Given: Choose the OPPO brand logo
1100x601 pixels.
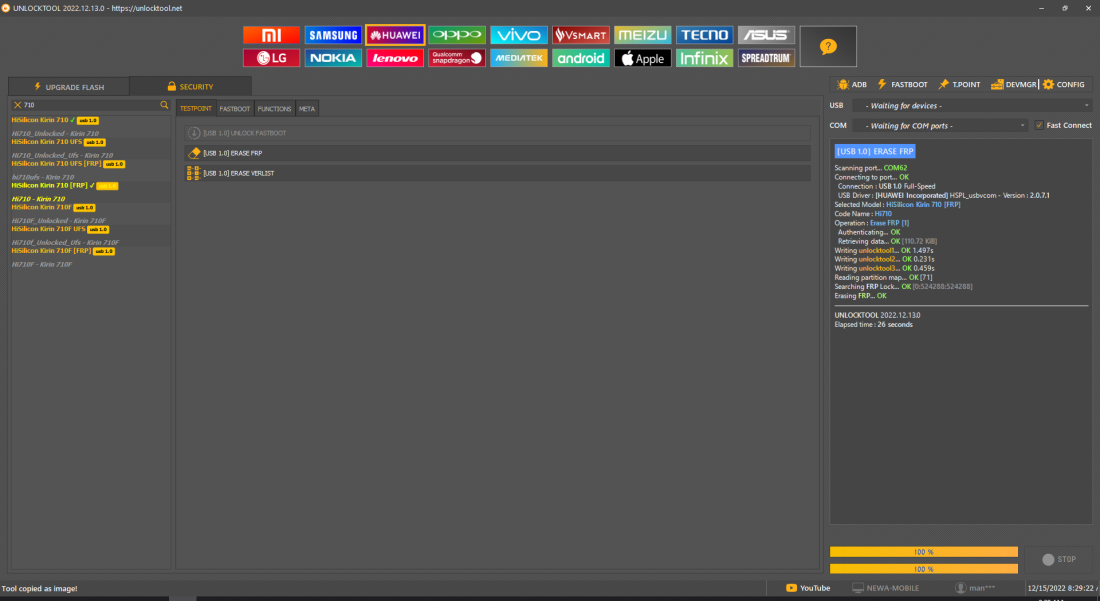Looking at the screenshot, I should (457, 35).
